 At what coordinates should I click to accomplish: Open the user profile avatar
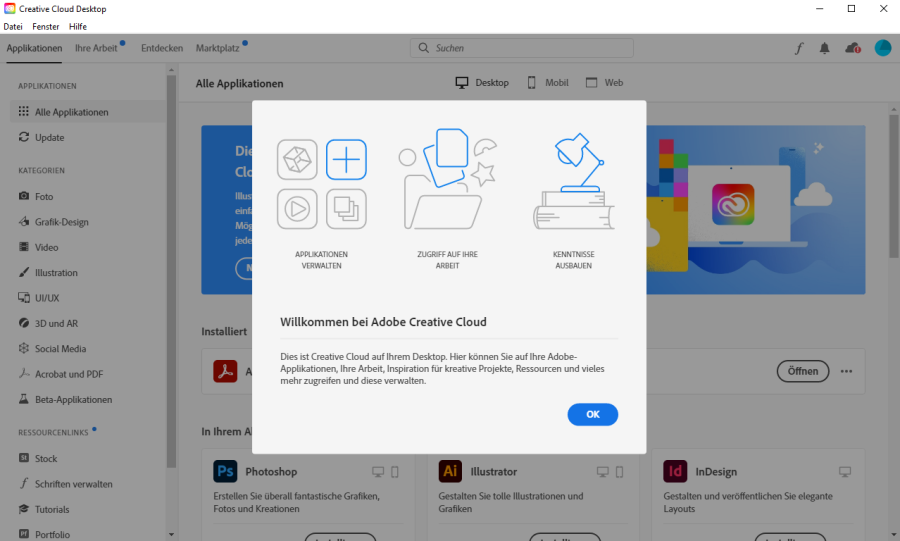(x=883, y=48)
